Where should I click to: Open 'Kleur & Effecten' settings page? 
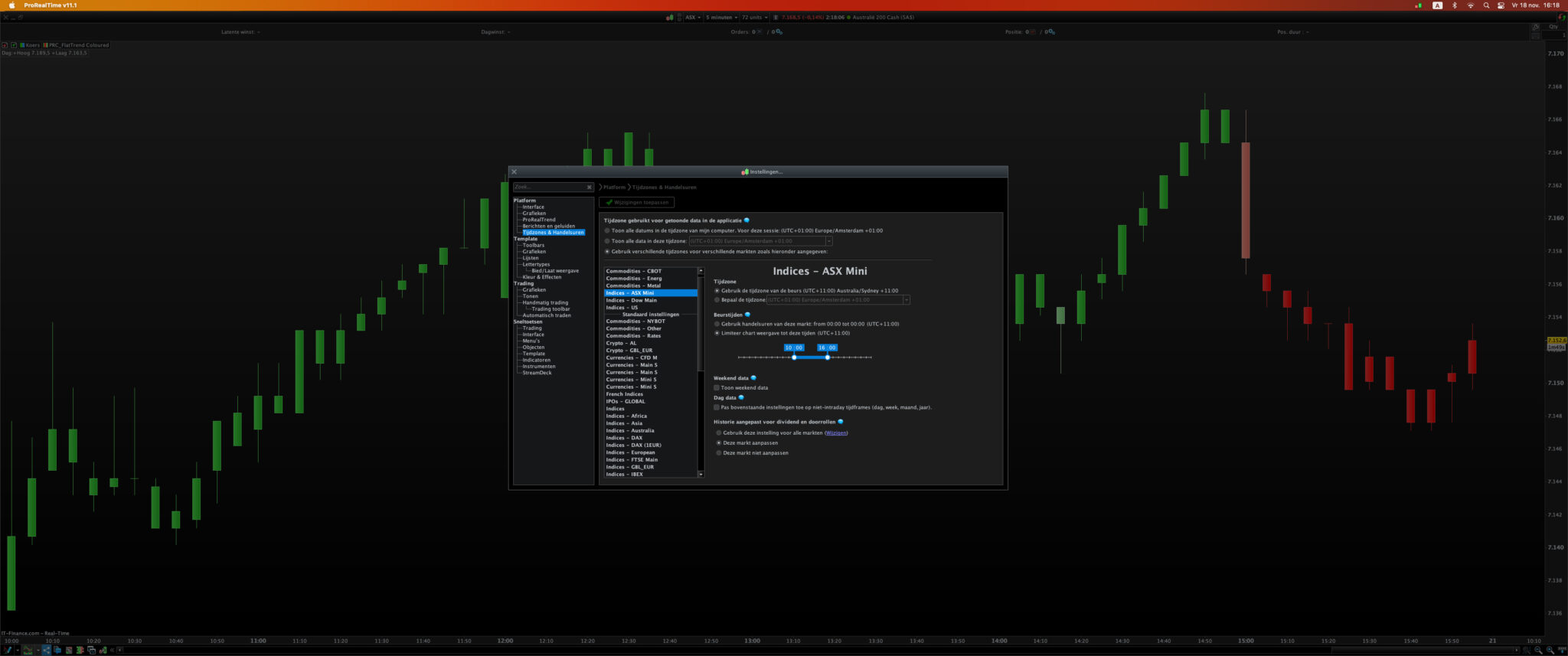pos(541,277)
